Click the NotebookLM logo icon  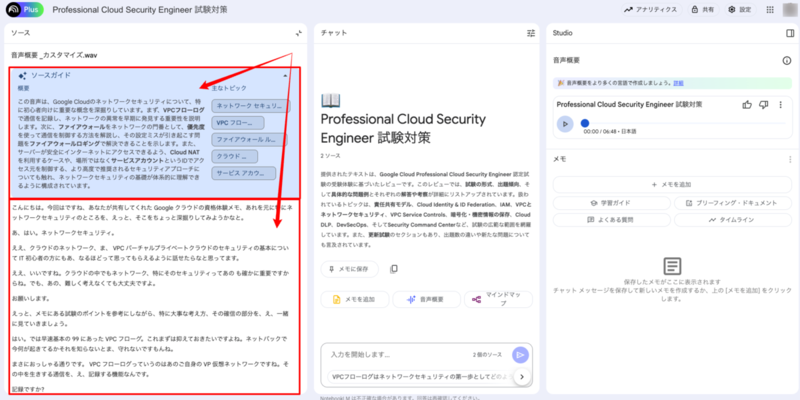coord(13,10)
